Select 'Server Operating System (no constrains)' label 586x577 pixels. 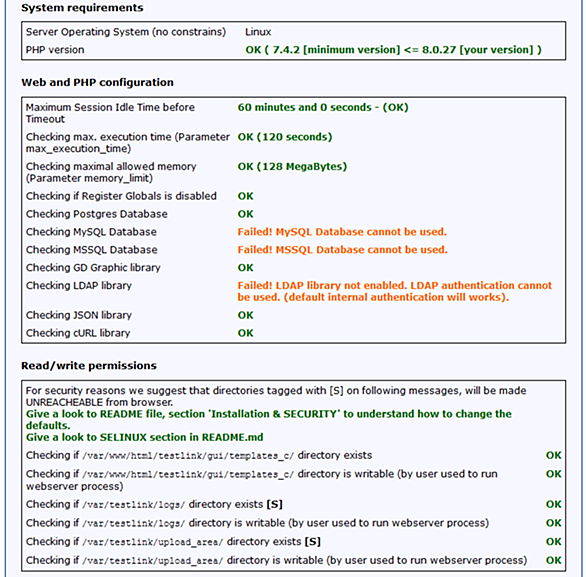click(126, 32)
